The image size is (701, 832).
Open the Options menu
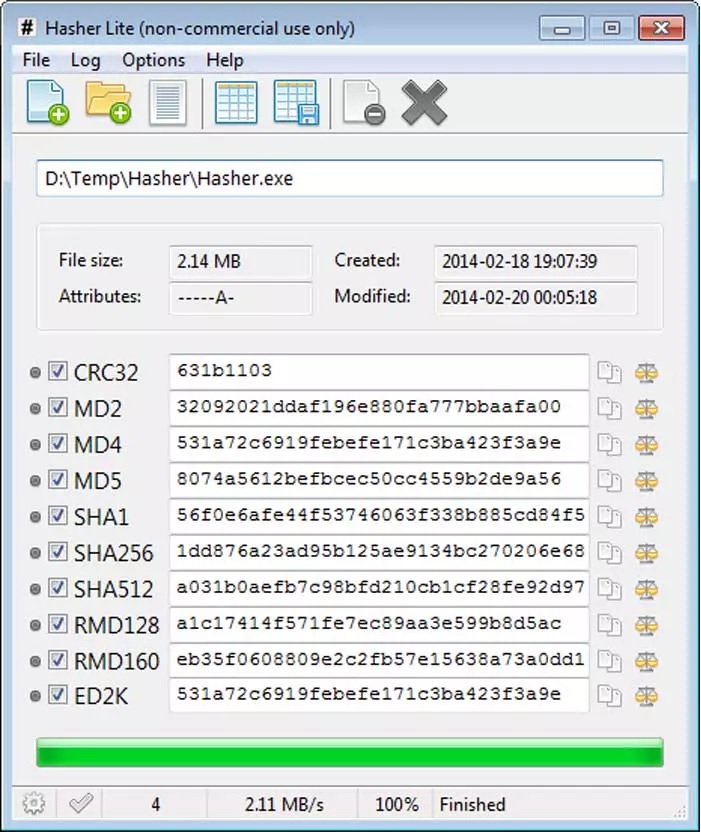pyautogui.click(x=153, y=60)
